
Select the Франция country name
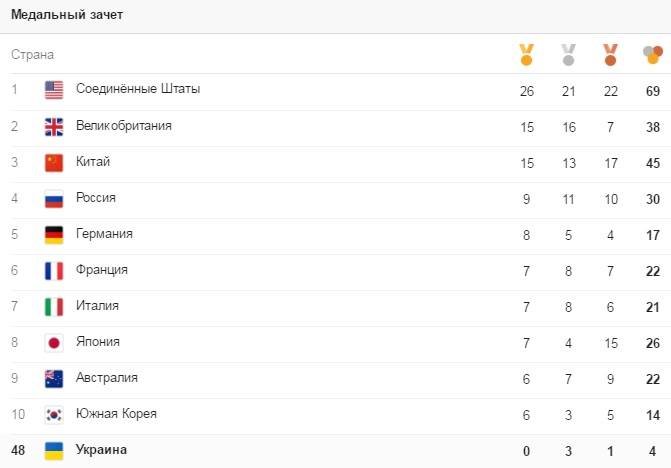[x=102, y=269]
